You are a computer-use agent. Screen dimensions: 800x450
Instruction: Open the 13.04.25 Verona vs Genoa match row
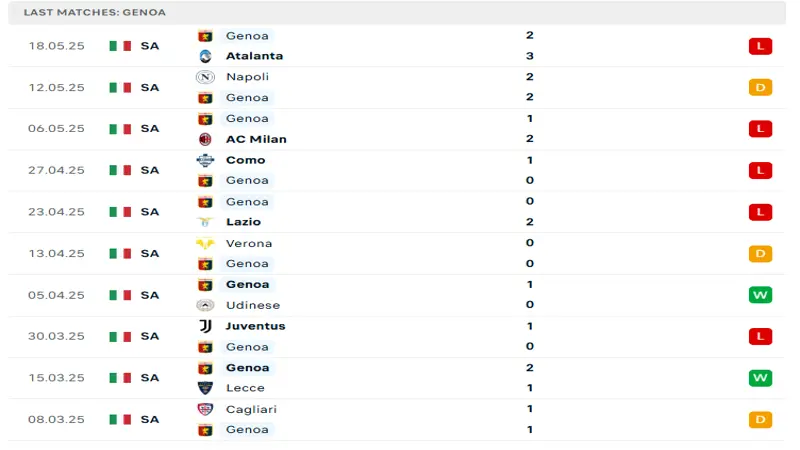397,254
